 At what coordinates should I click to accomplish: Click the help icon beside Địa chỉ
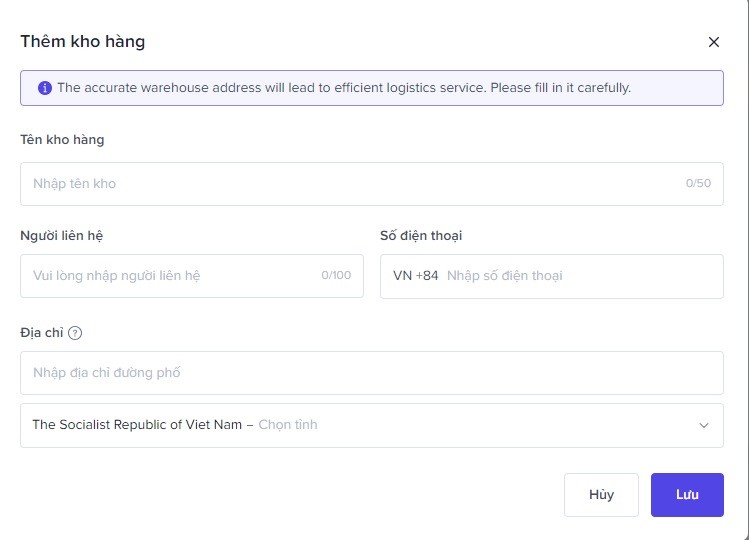click(x=75, y=333)
